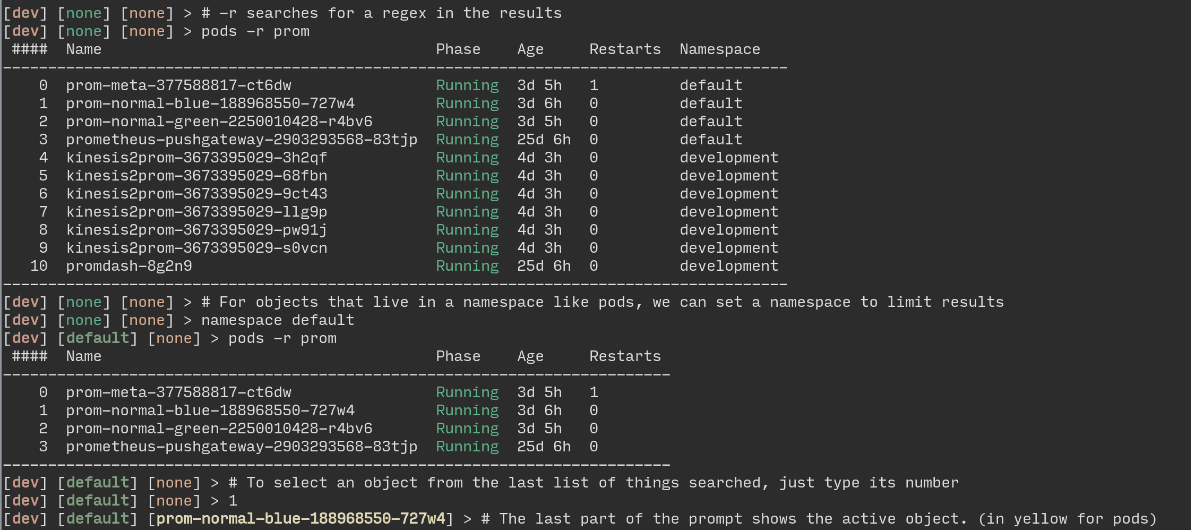Click the comment about selecting an object by number

click(x=593, y=483)
